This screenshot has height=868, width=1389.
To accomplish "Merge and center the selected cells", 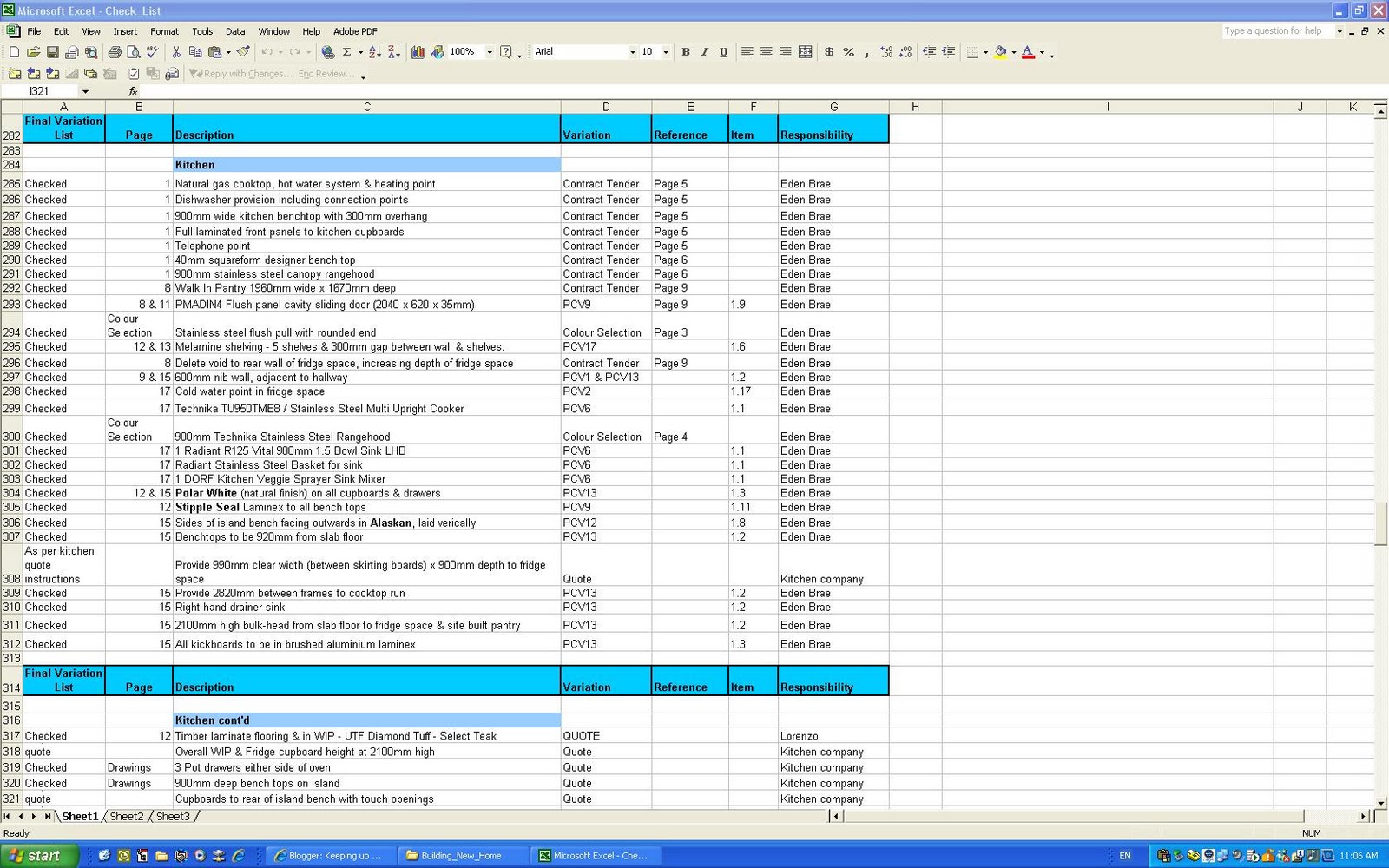I will pyautogui.click(x=806, y=52).
